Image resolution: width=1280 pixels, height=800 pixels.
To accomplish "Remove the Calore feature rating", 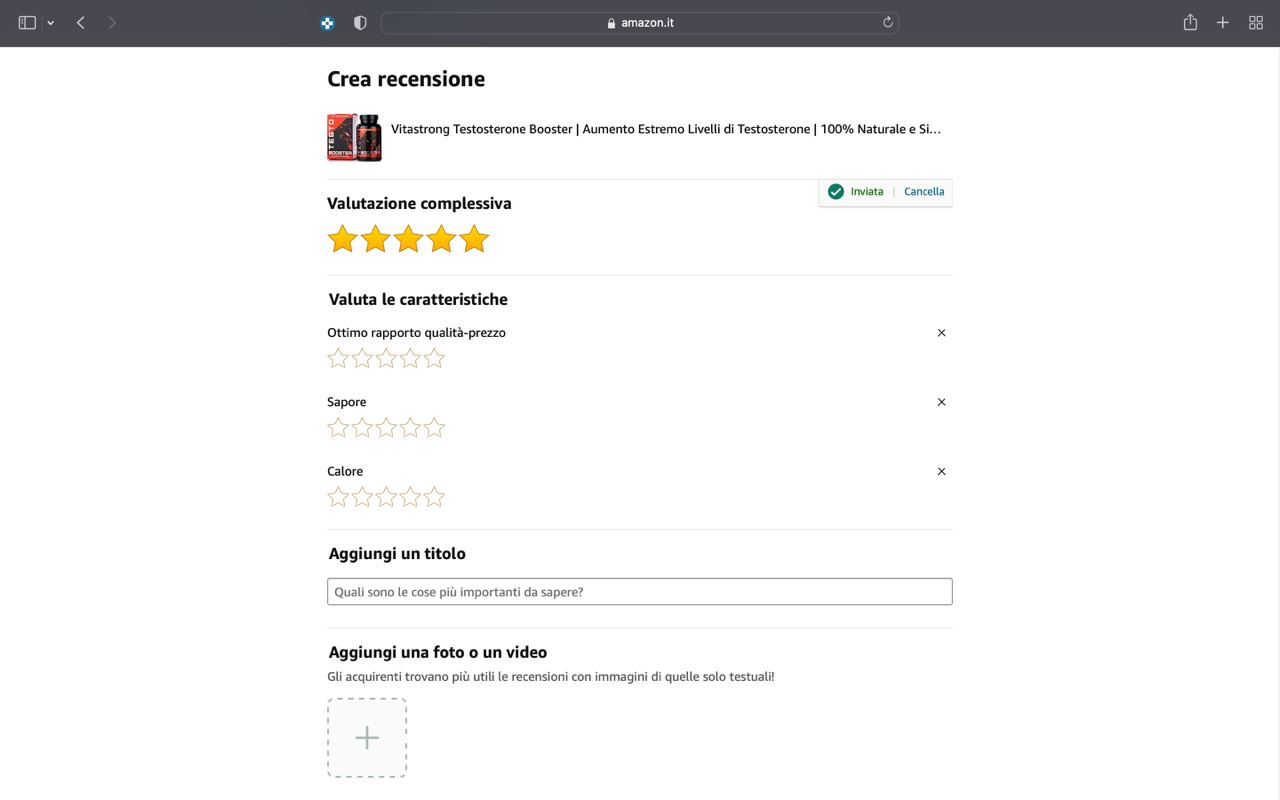I will (941, 471).
